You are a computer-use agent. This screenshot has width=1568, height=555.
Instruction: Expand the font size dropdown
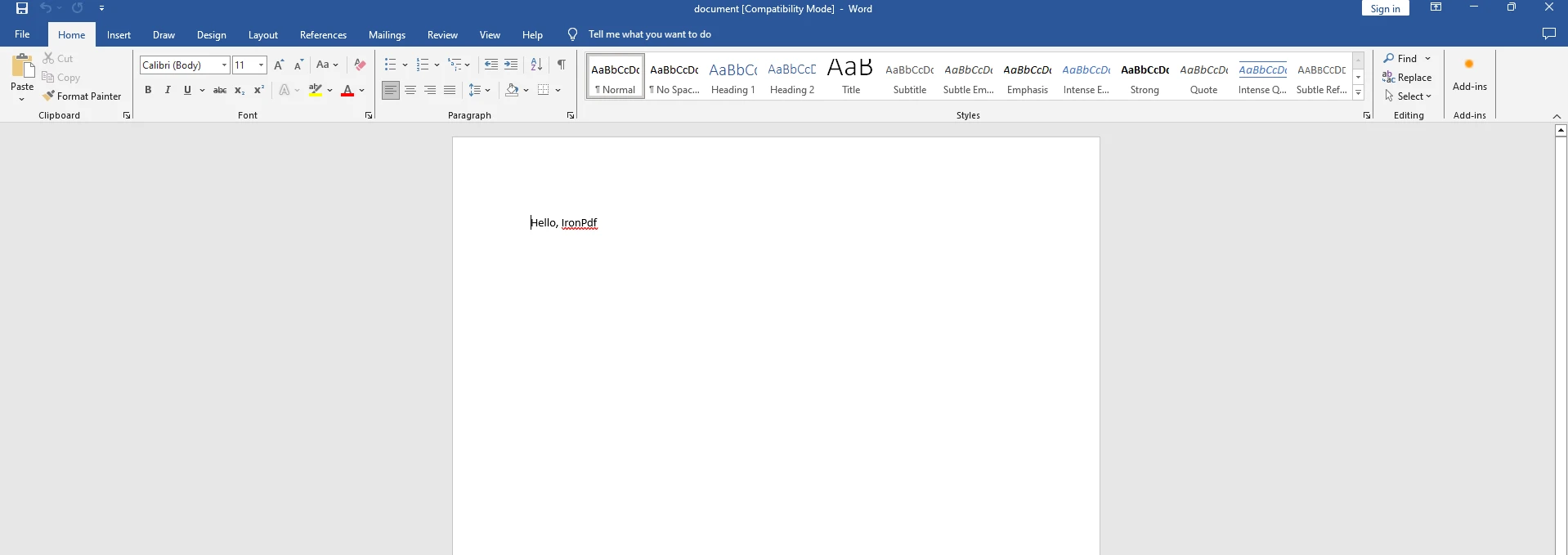[261, 65]
